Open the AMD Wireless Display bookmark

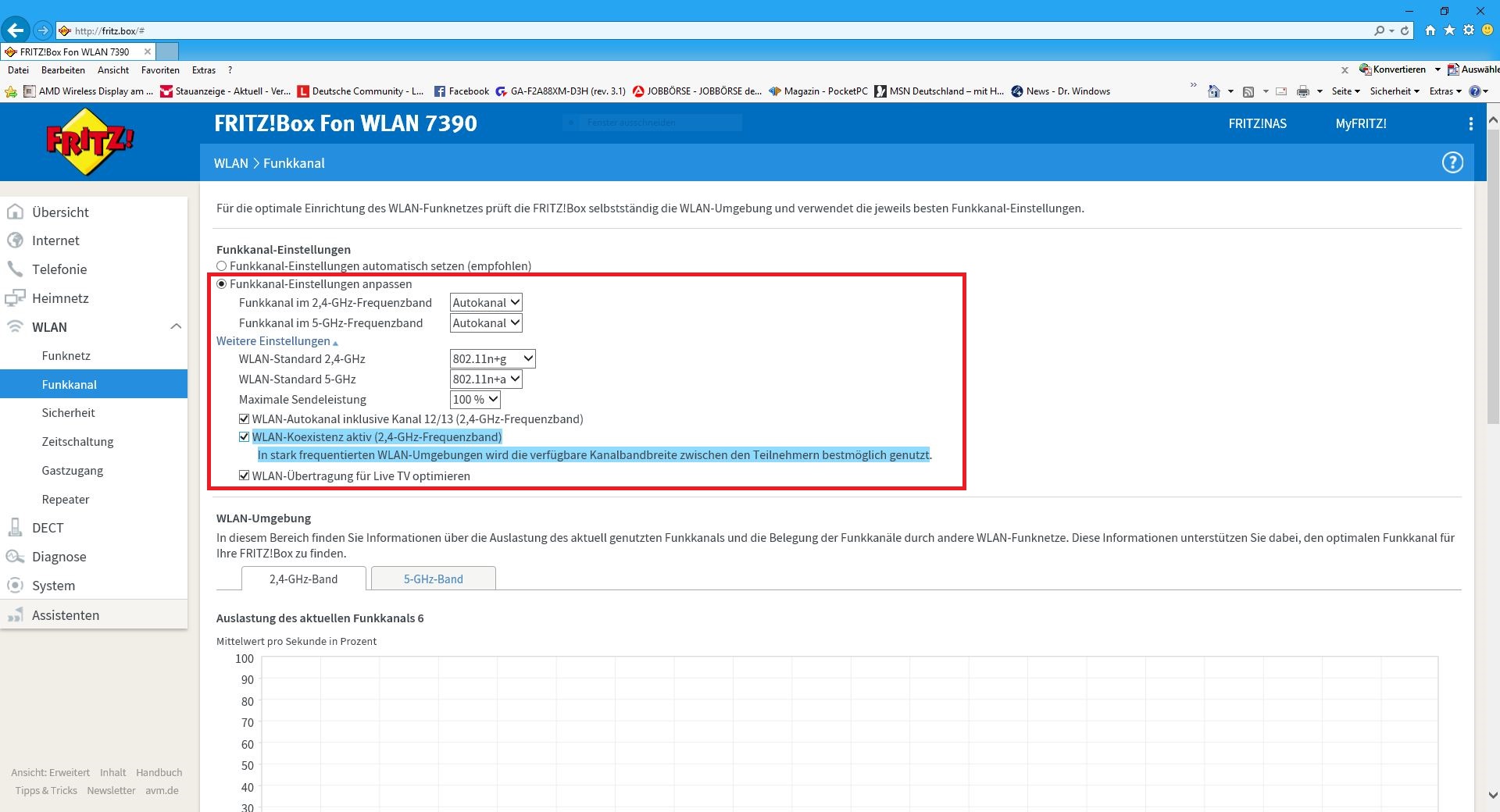[x=88, y=91]
